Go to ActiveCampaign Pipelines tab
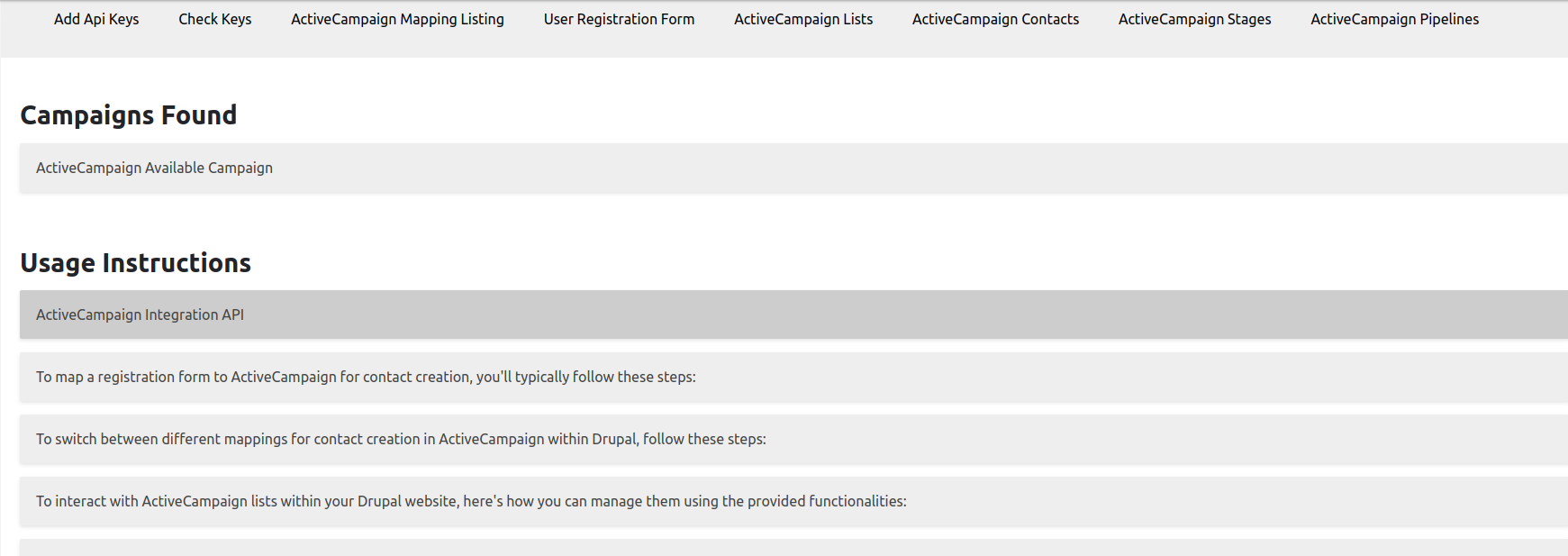Viewport: 1568px width, 556px height. coord(1394,19)
